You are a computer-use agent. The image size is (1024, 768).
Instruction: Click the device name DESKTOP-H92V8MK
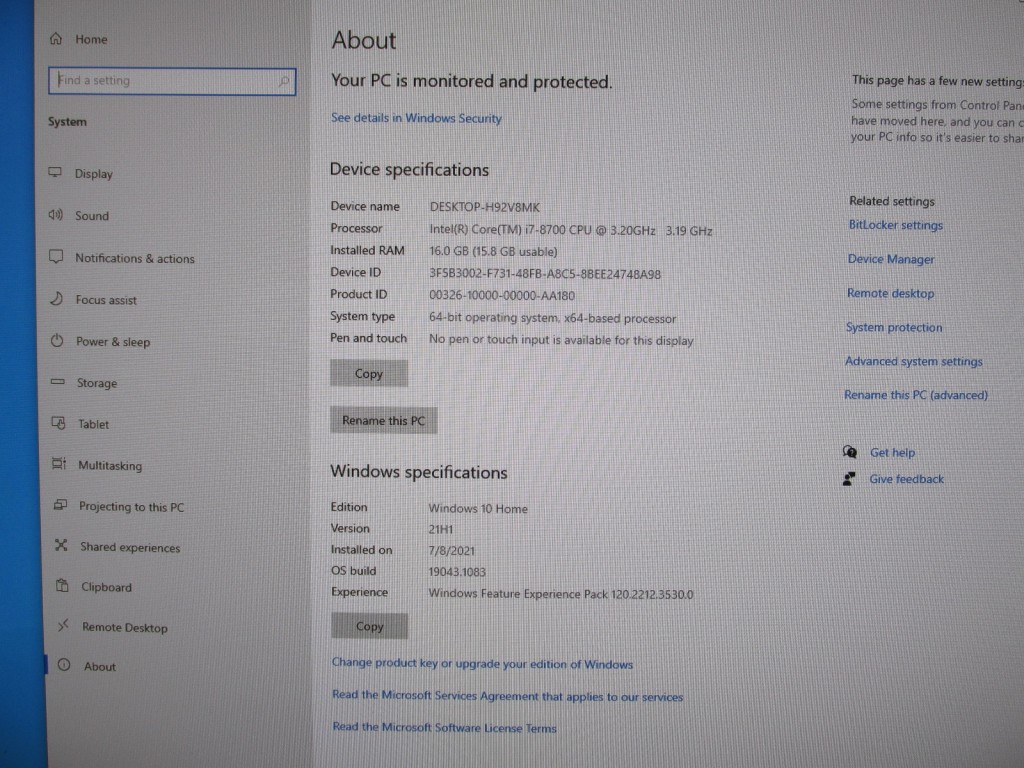[x=485, y=207]
